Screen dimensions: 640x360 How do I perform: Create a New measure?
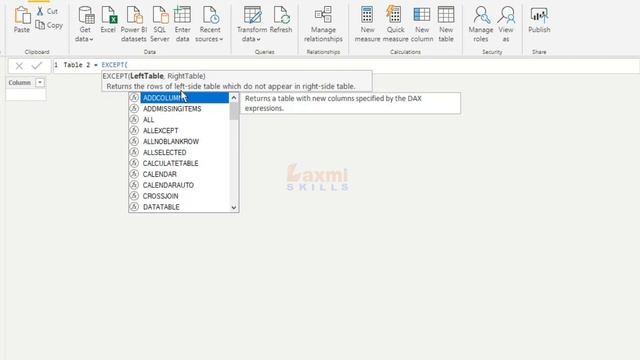367,24
